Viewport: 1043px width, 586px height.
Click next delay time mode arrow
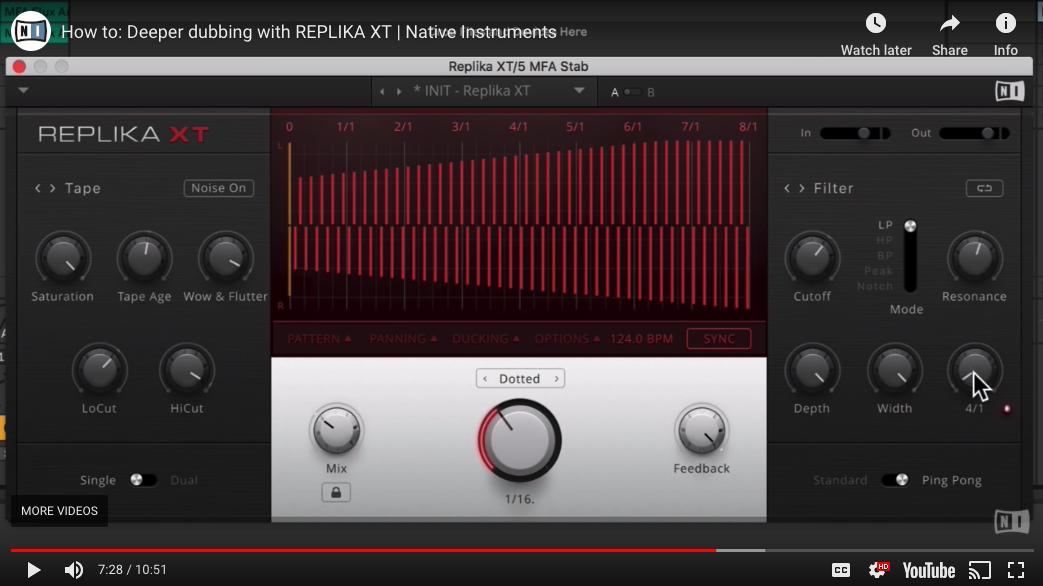(x=557, y=378)
